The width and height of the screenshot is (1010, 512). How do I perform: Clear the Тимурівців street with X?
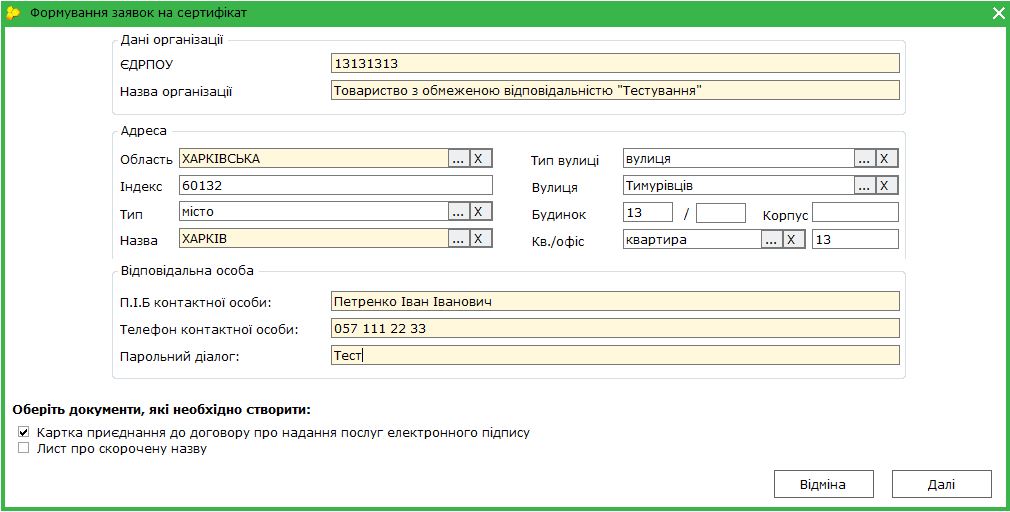[x=885, y=185]
